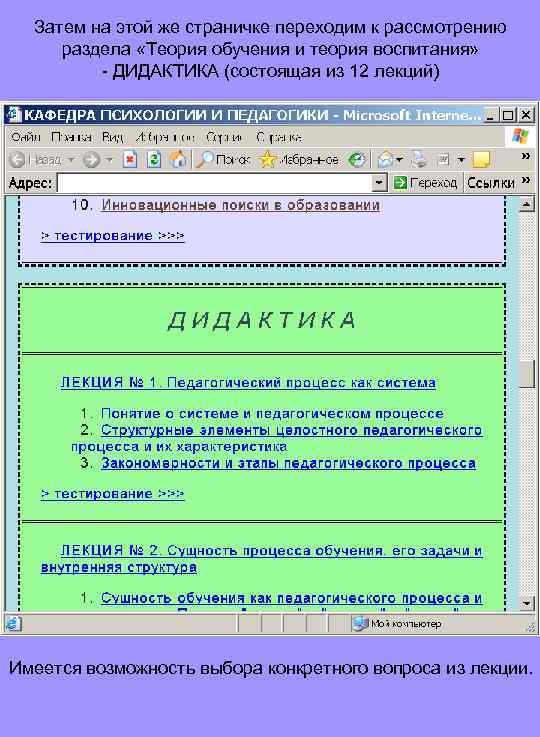Image resolution: width=540 pixels, height=737 pixels.
Task: Click the scrollbar up arrow
Action: click(x=526, y=205)
